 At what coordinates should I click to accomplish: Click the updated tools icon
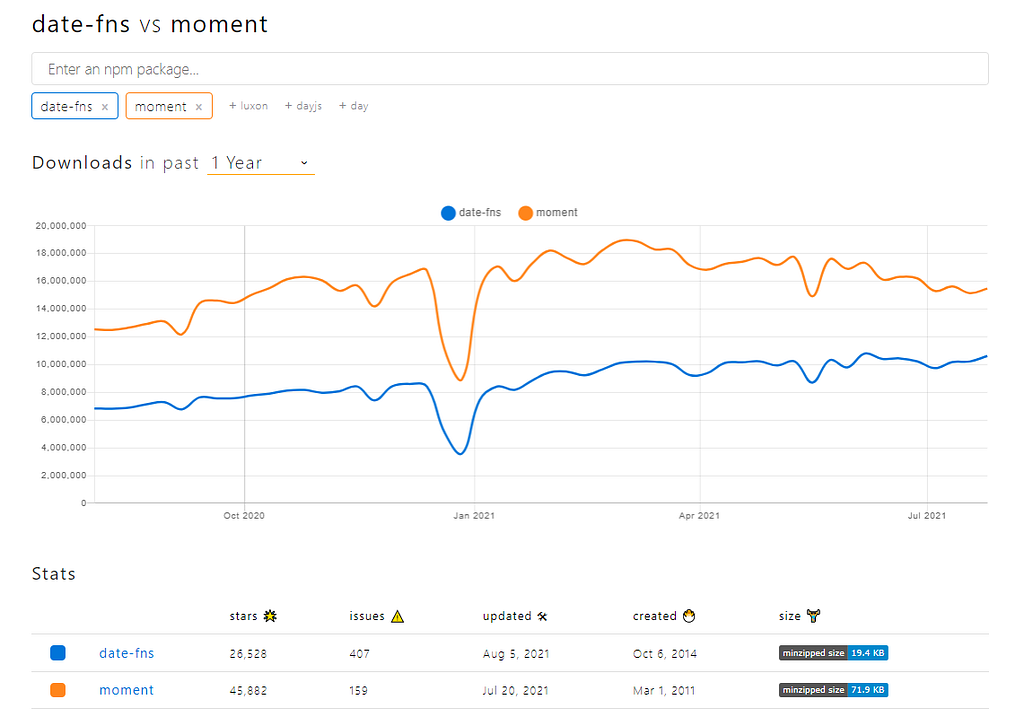pyautogui.click(x=542, y=616)
